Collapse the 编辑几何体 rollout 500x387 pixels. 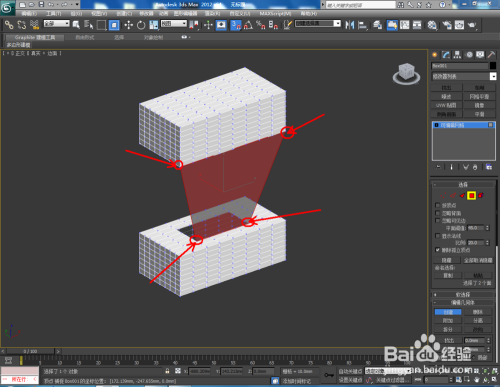463,303
